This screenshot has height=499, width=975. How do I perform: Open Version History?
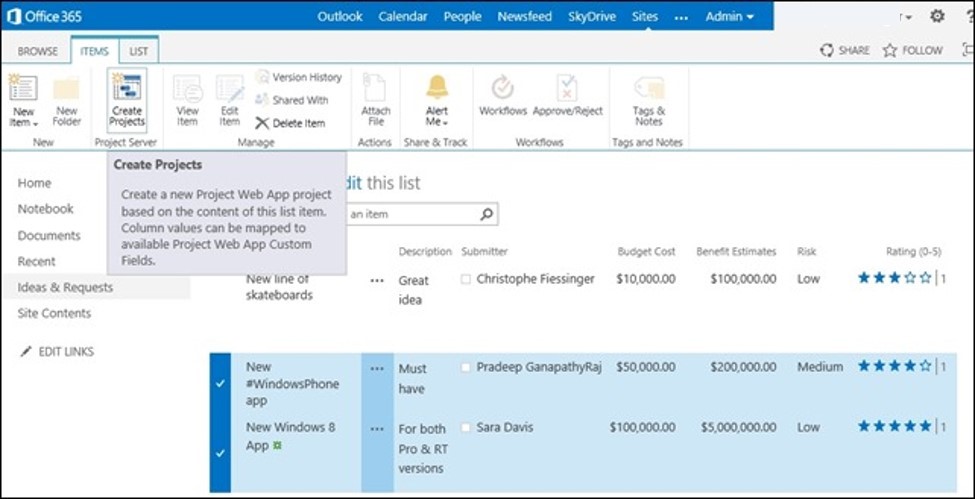pyautogui.click(x=298, y=77)
